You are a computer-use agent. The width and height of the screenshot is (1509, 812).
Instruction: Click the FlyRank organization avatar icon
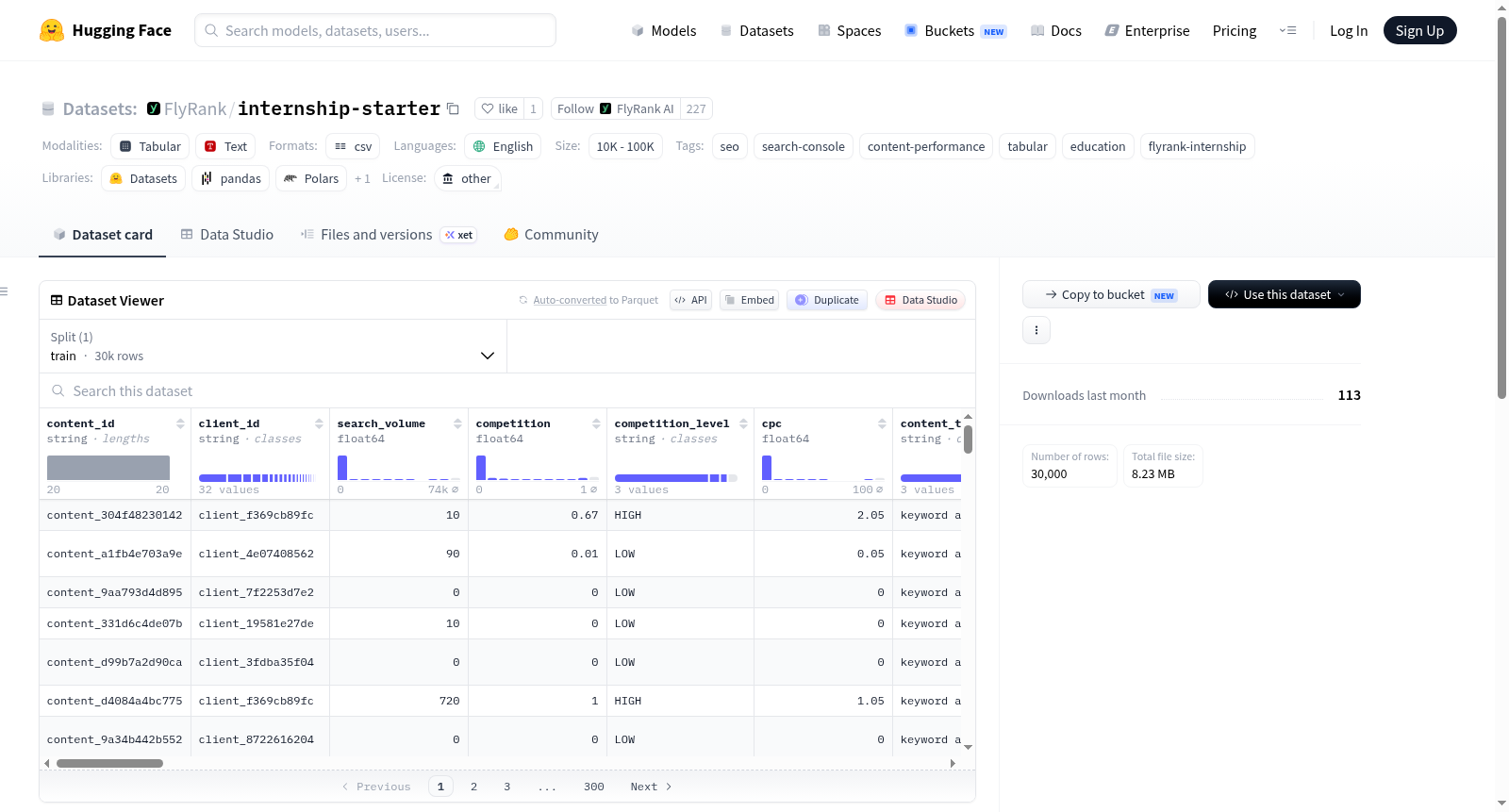point(154,108)
